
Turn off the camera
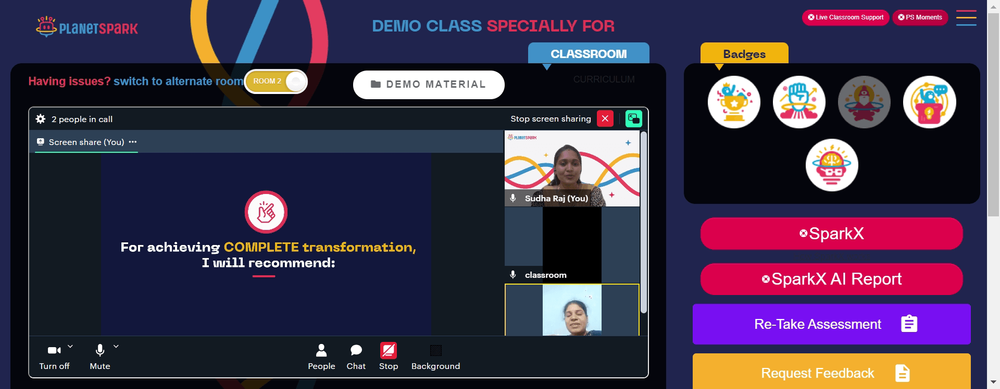[54, 356]
